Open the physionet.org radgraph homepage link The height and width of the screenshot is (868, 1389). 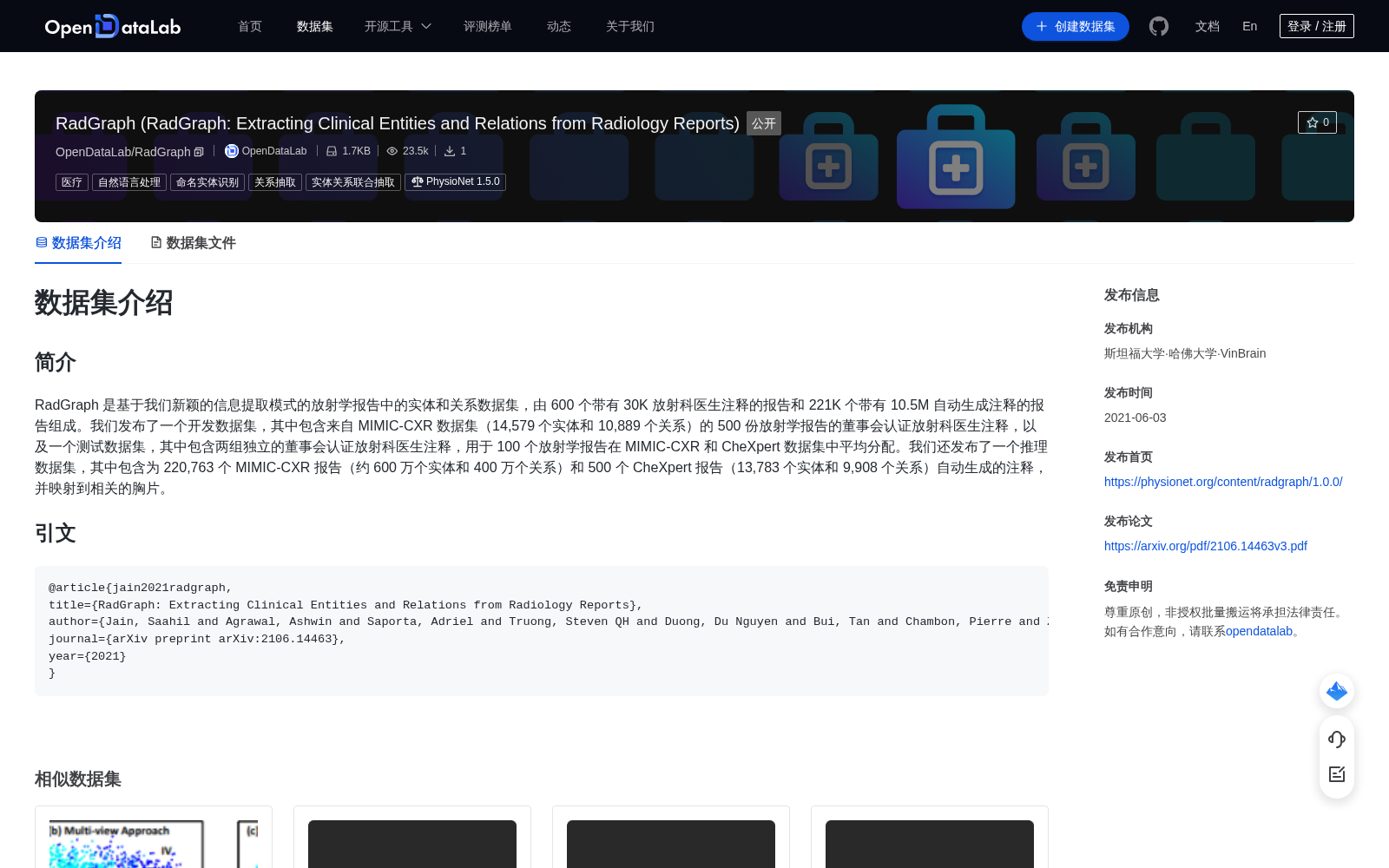pyautogui.click(x=1223, y=482)
